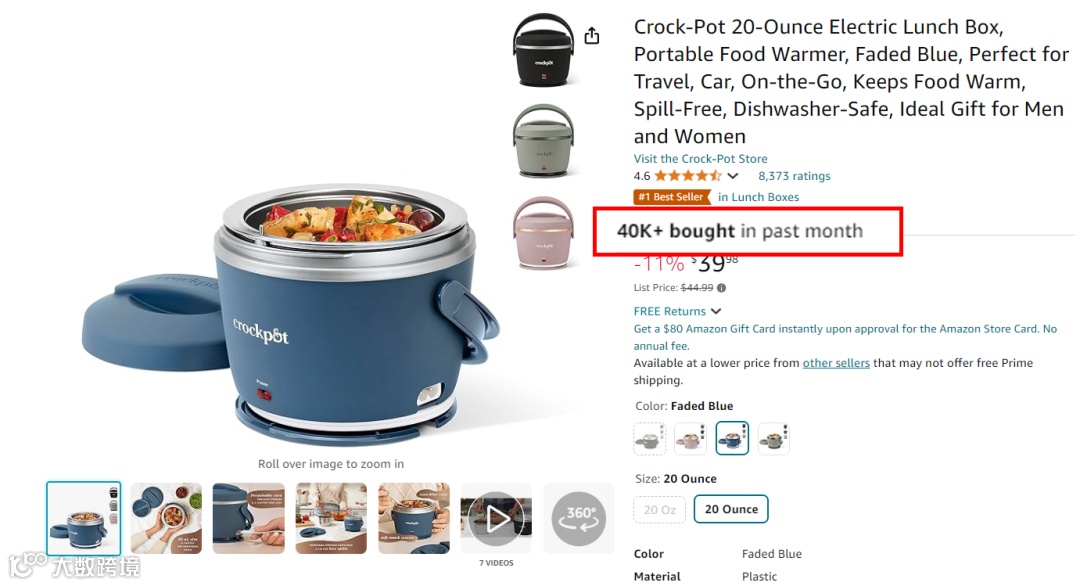1080x586 pixels.
Task: Open the 8,373 ratings link
Action: (x=794, y=176)
